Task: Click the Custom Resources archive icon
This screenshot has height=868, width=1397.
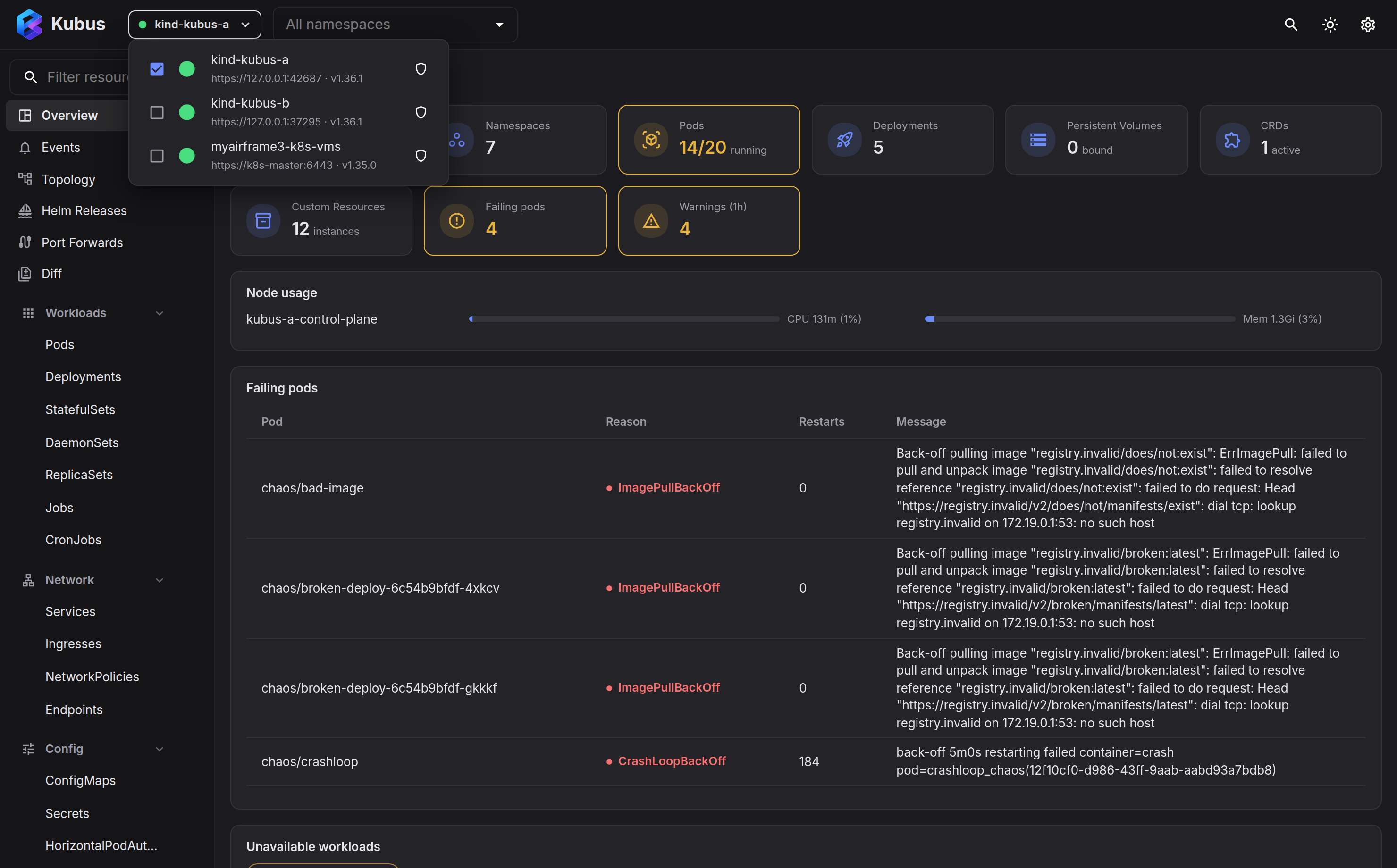Action: click(x=263, y=220)
